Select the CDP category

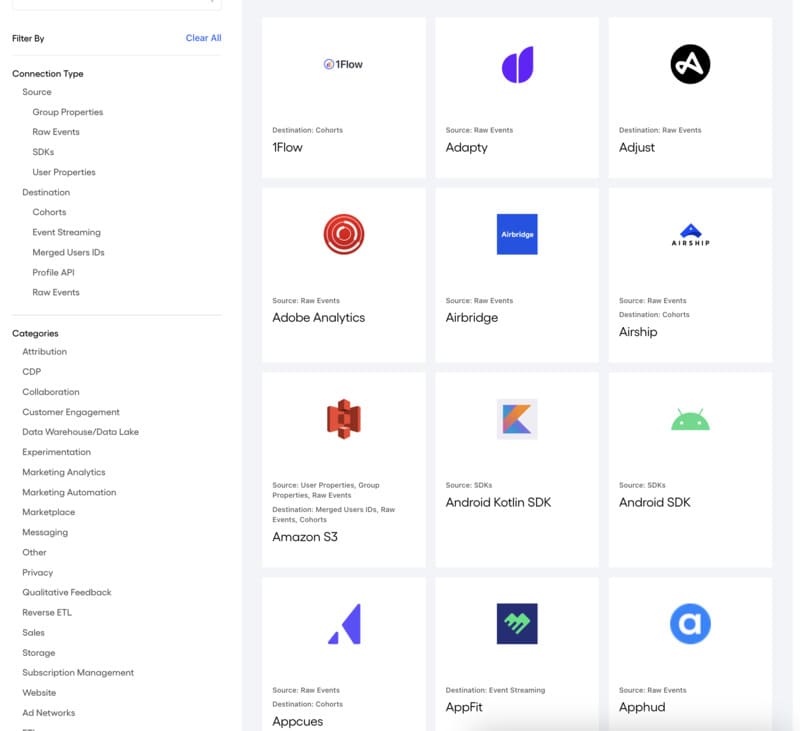point(31,371)
